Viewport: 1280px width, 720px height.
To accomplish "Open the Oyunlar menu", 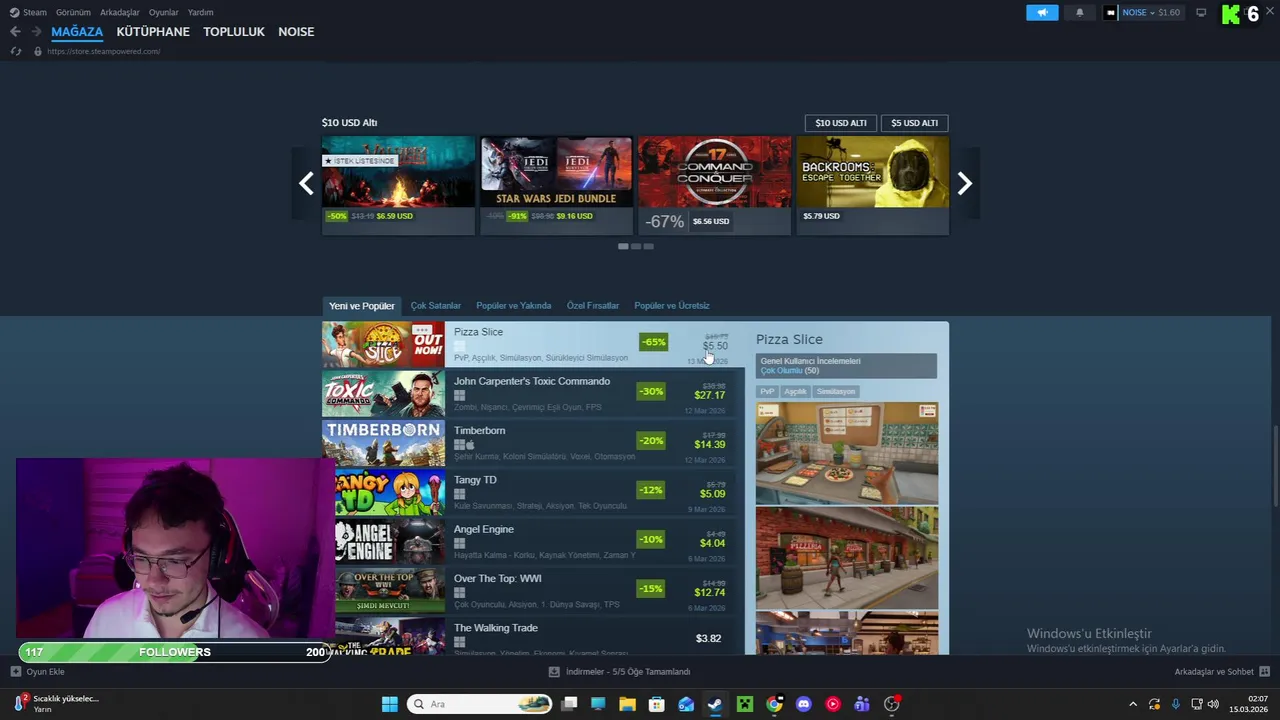I will point(164,13).
